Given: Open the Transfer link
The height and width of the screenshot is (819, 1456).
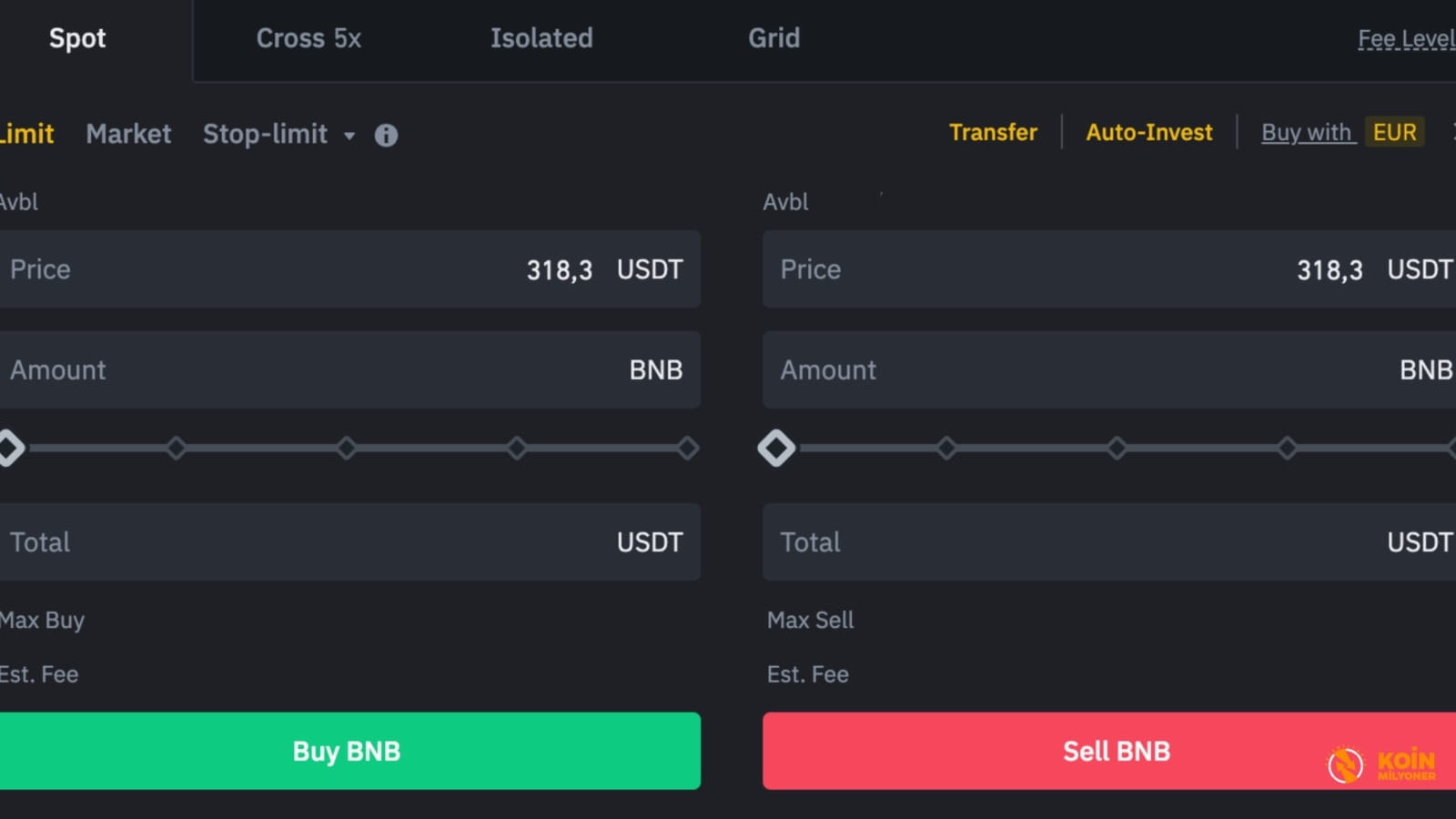Looking at the screenshot, I should 992,132.
